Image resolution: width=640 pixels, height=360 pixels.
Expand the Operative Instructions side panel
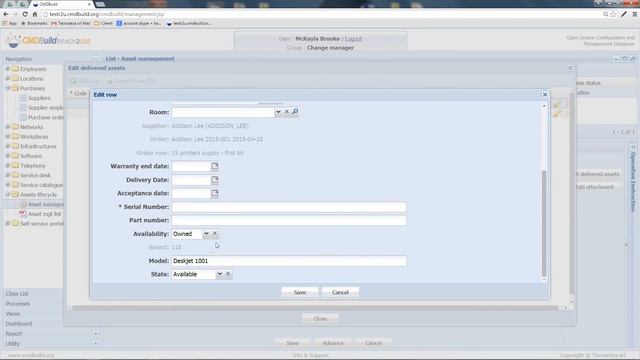[633, 146]
